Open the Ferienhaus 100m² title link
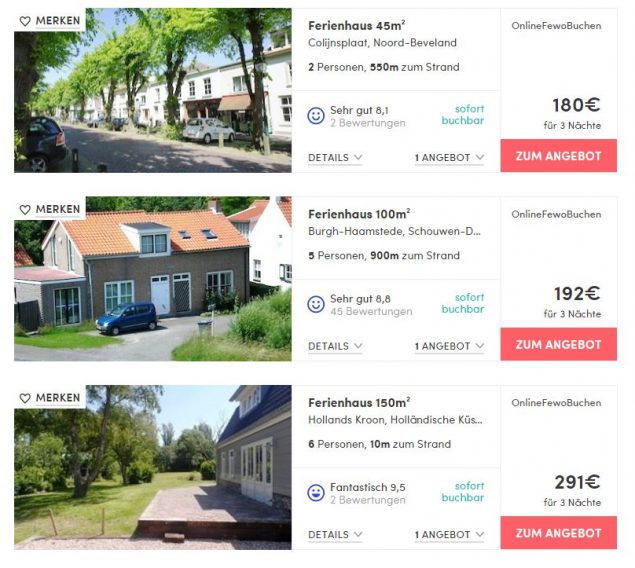 pyautogui.click(x=359, y=214)
